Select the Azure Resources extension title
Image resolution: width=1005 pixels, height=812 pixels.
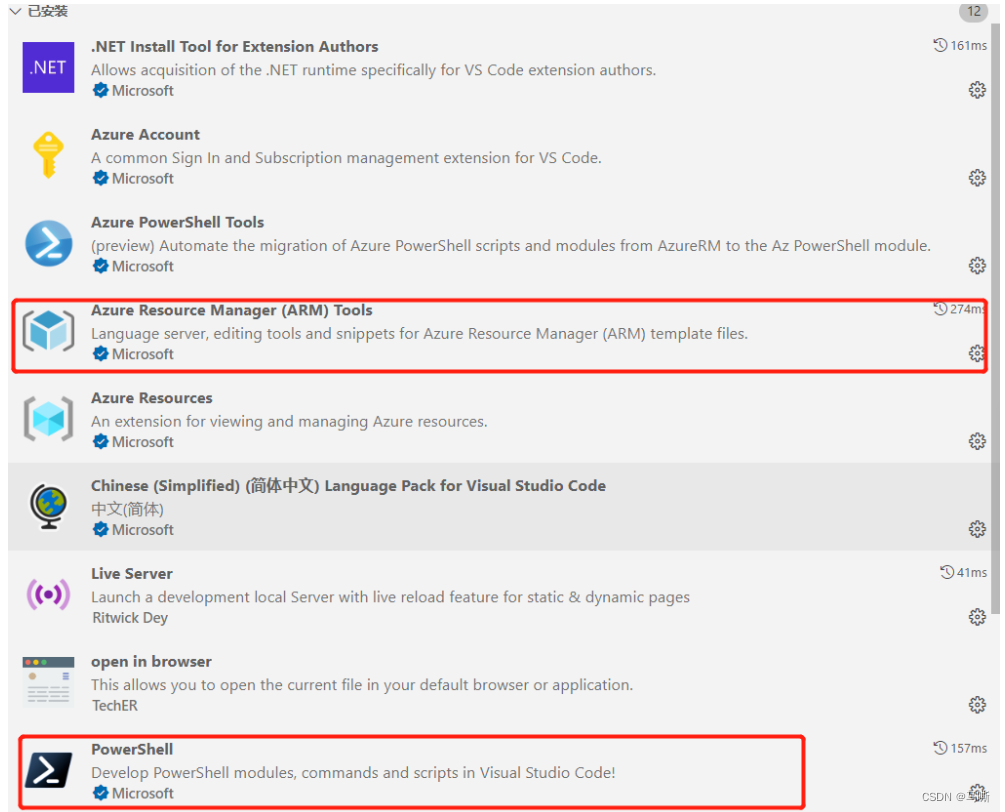[151, 398]
